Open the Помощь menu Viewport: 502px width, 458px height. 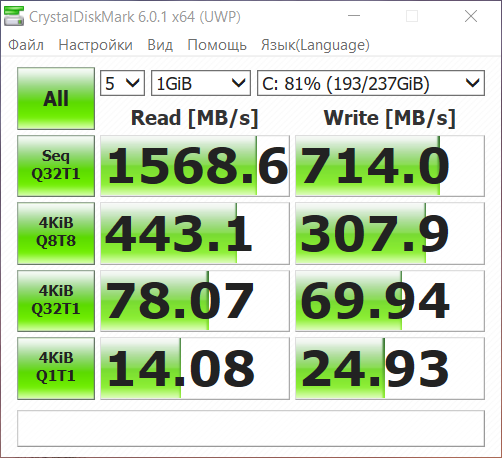pos(217,45)
